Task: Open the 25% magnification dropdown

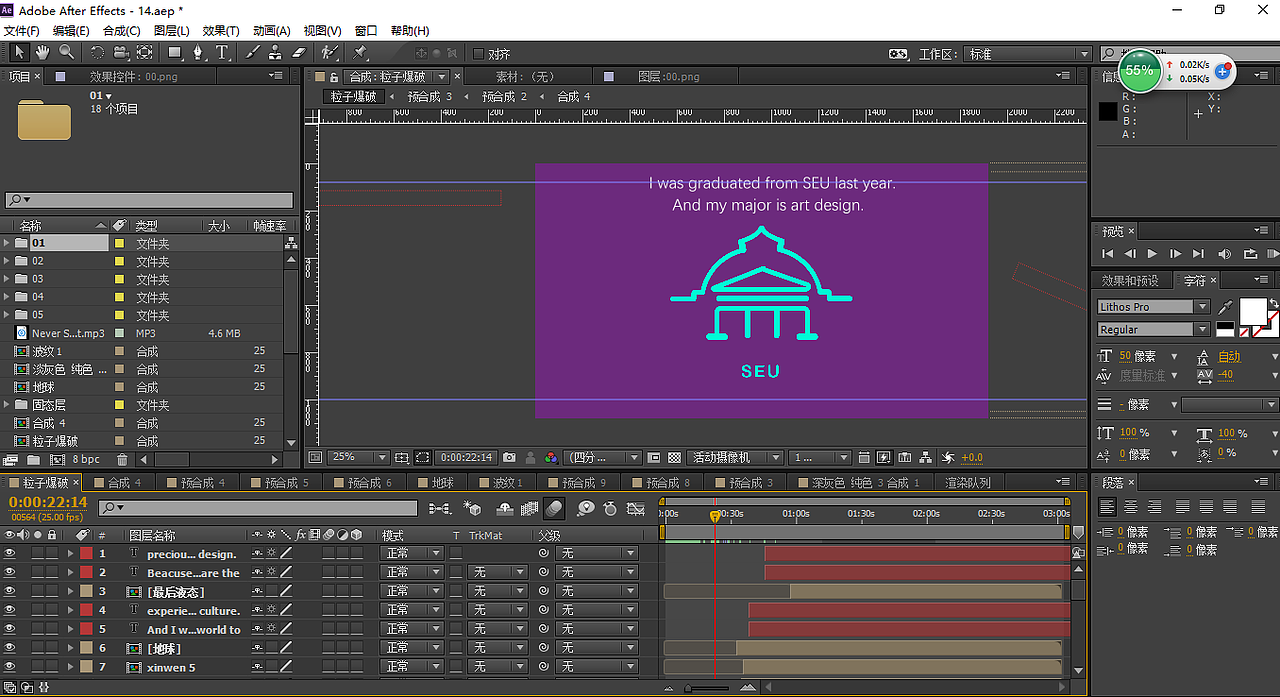Action: 358,457
